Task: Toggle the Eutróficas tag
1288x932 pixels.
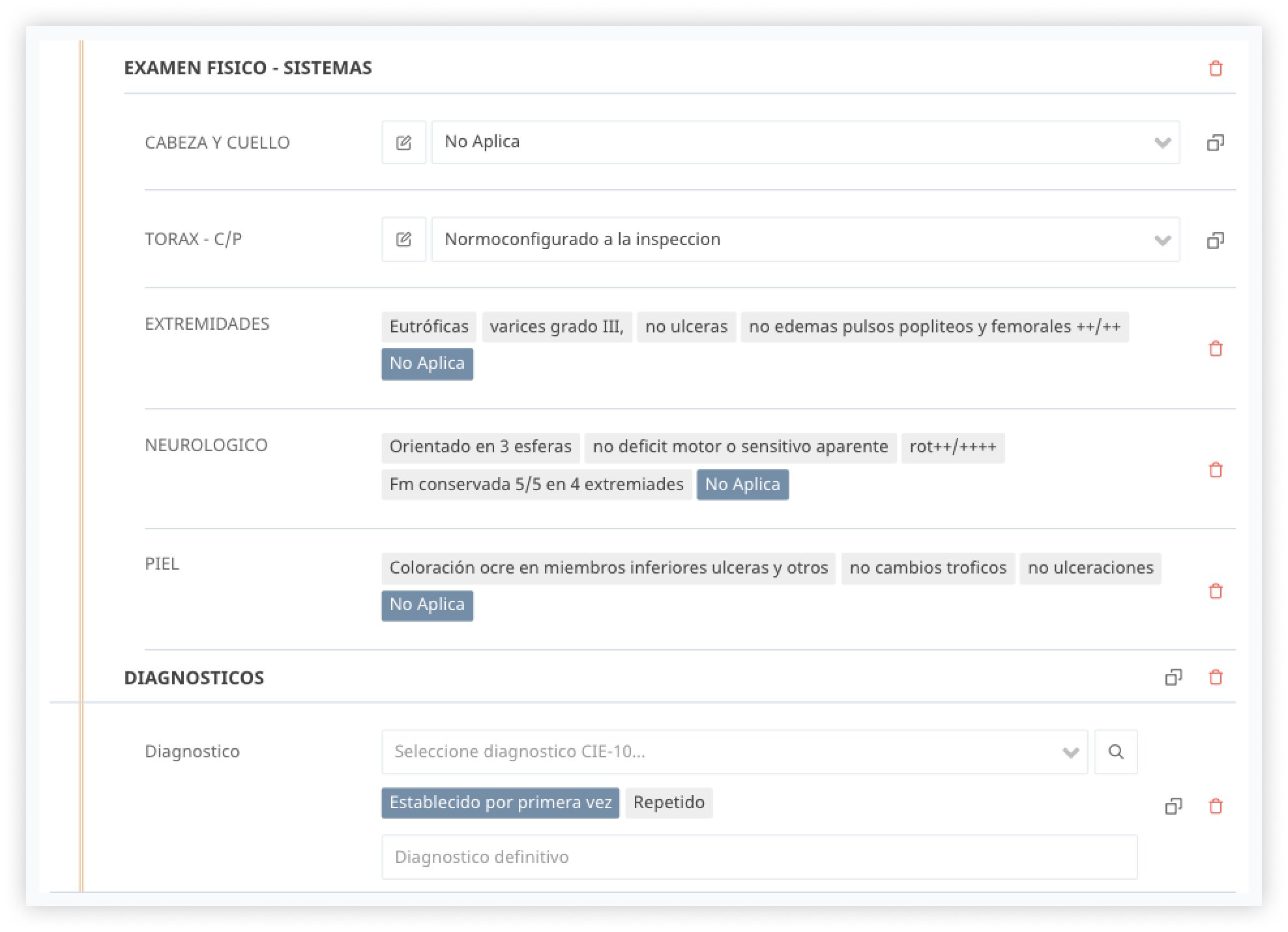Action: [429, 327]
